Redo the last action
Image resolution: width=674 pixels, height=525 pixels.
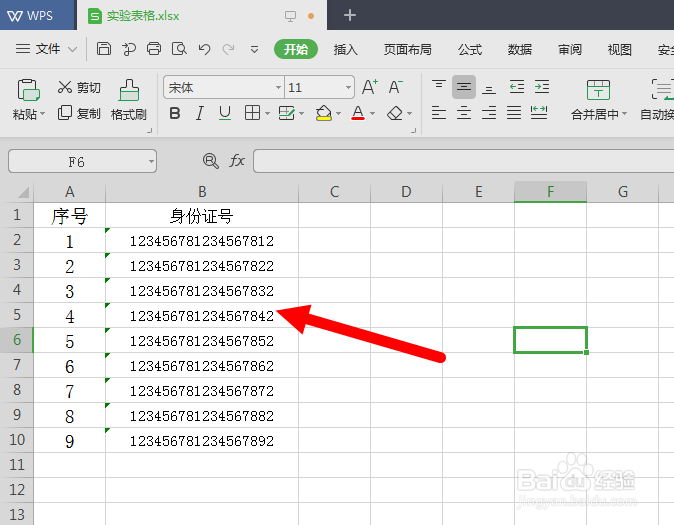click(x=229, y=49)
